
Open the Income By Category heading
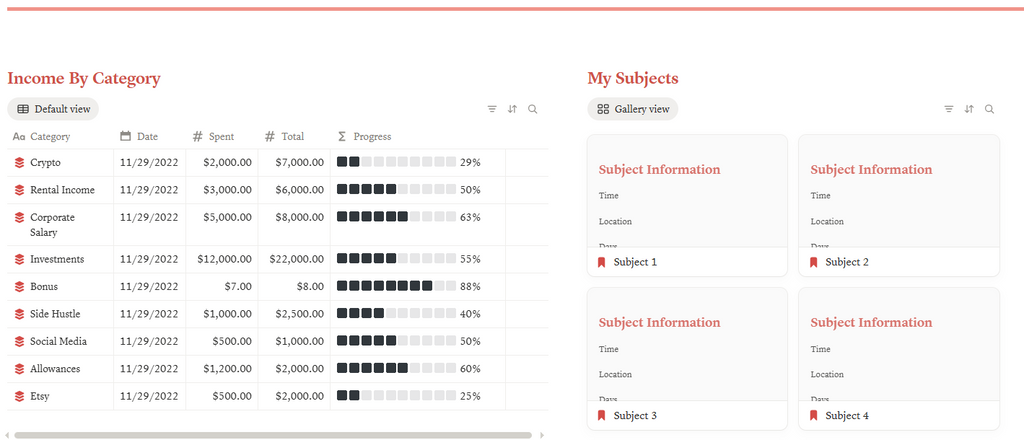(84, 78)
